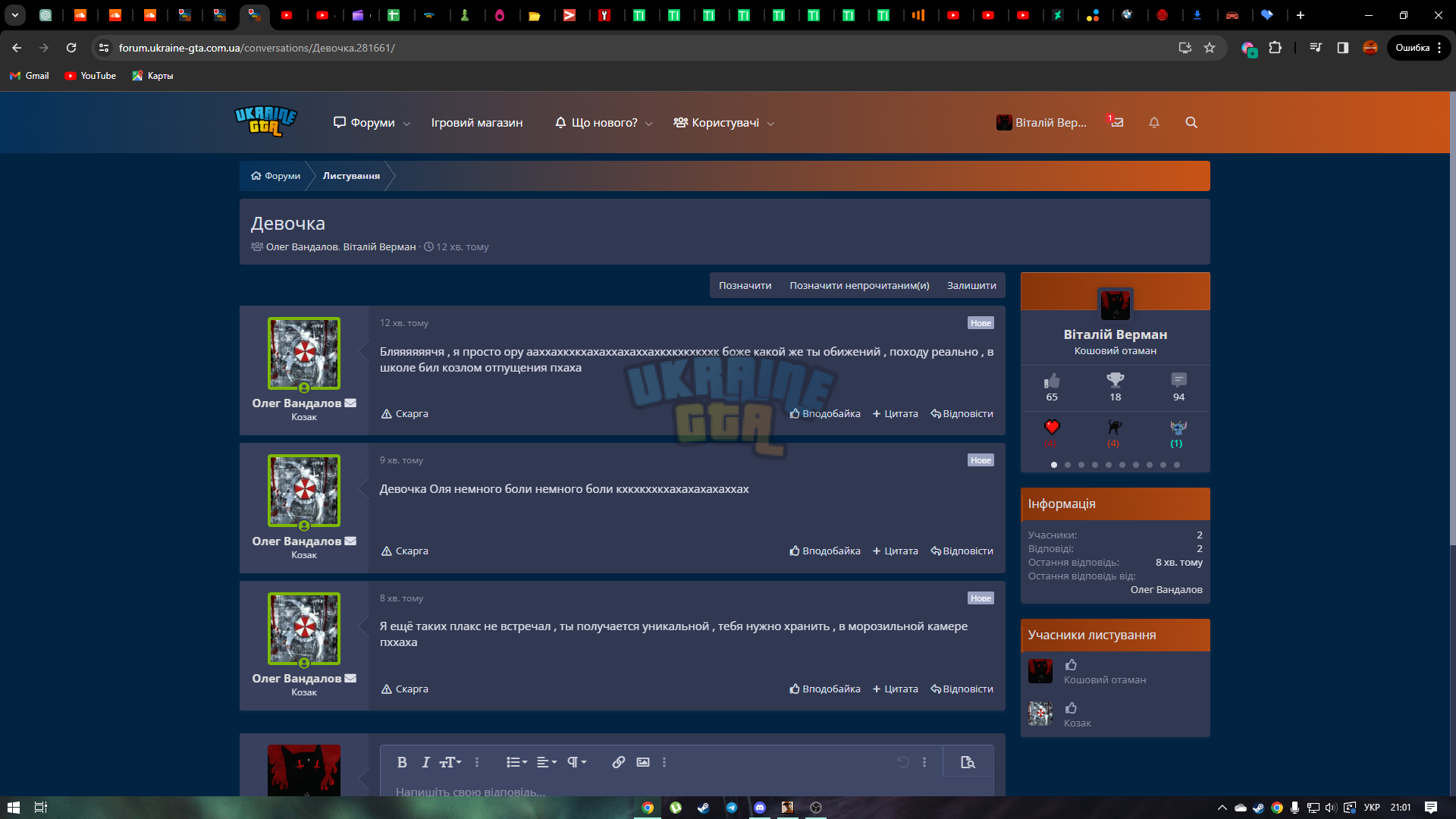Quote the 9 хв. тому message with Цитата

tap(895, 551)
